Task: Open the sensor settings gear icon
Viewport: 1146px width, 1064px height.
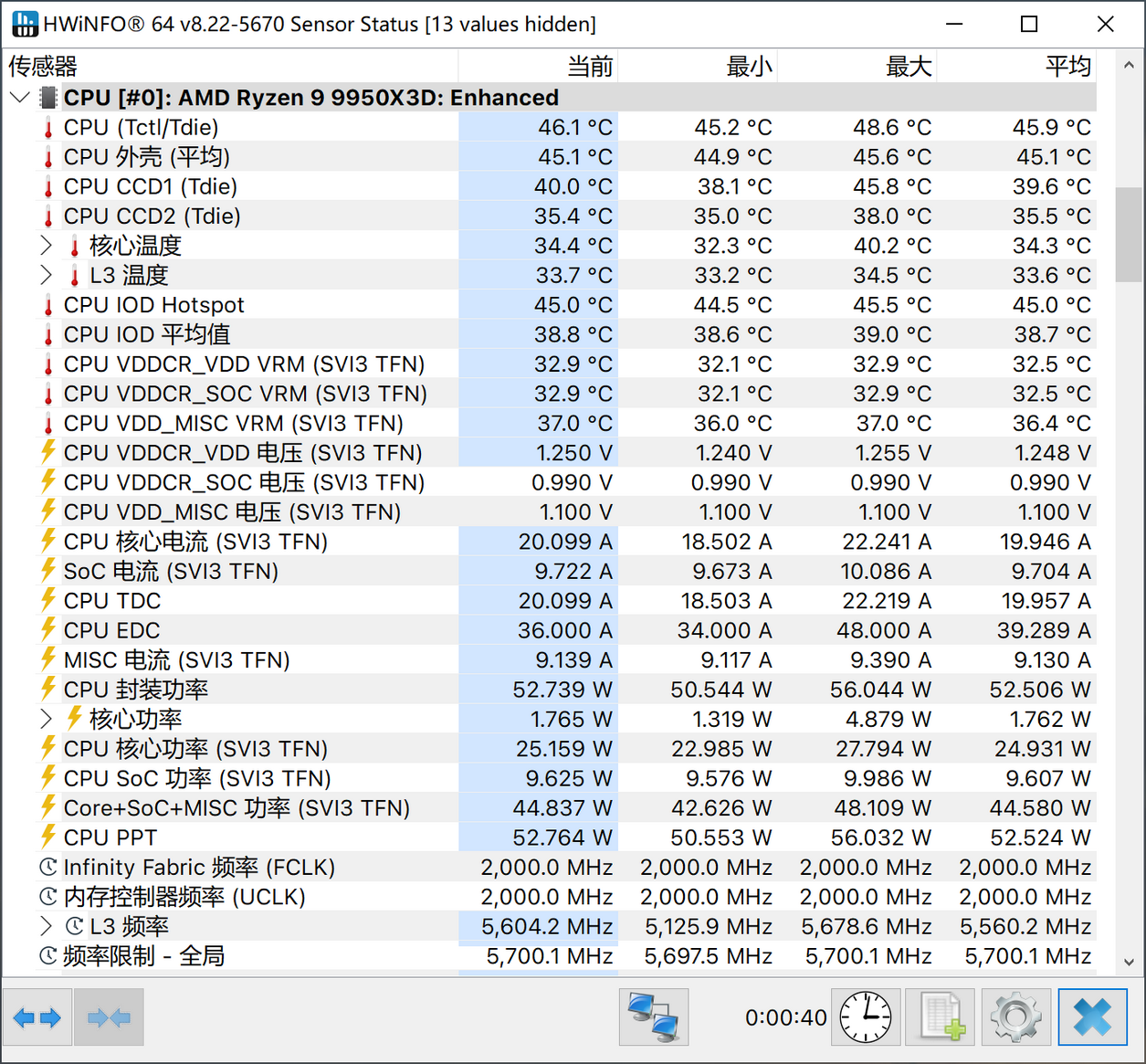Action: [x=1015, y=1017]
